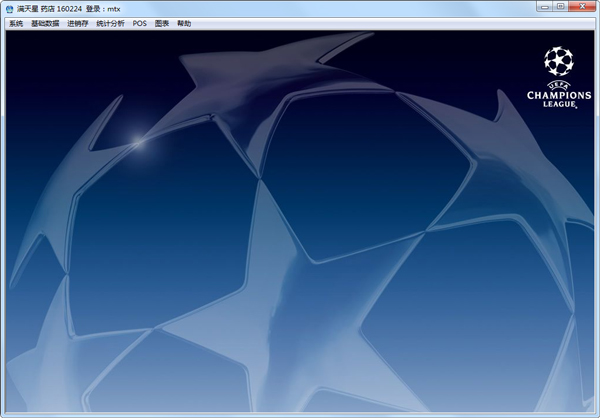600x418 pixels.
Task: Maximize the 满天星 药店 window
Action: (x=561, y=7)
